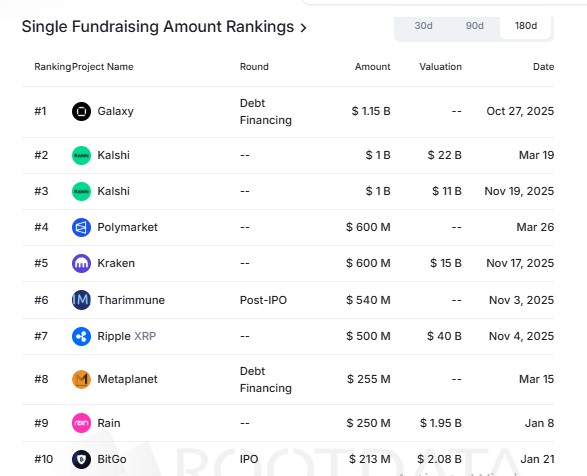
Task: Click the Nov 19, 2025 date cell
Action: [x=519, y=191]
